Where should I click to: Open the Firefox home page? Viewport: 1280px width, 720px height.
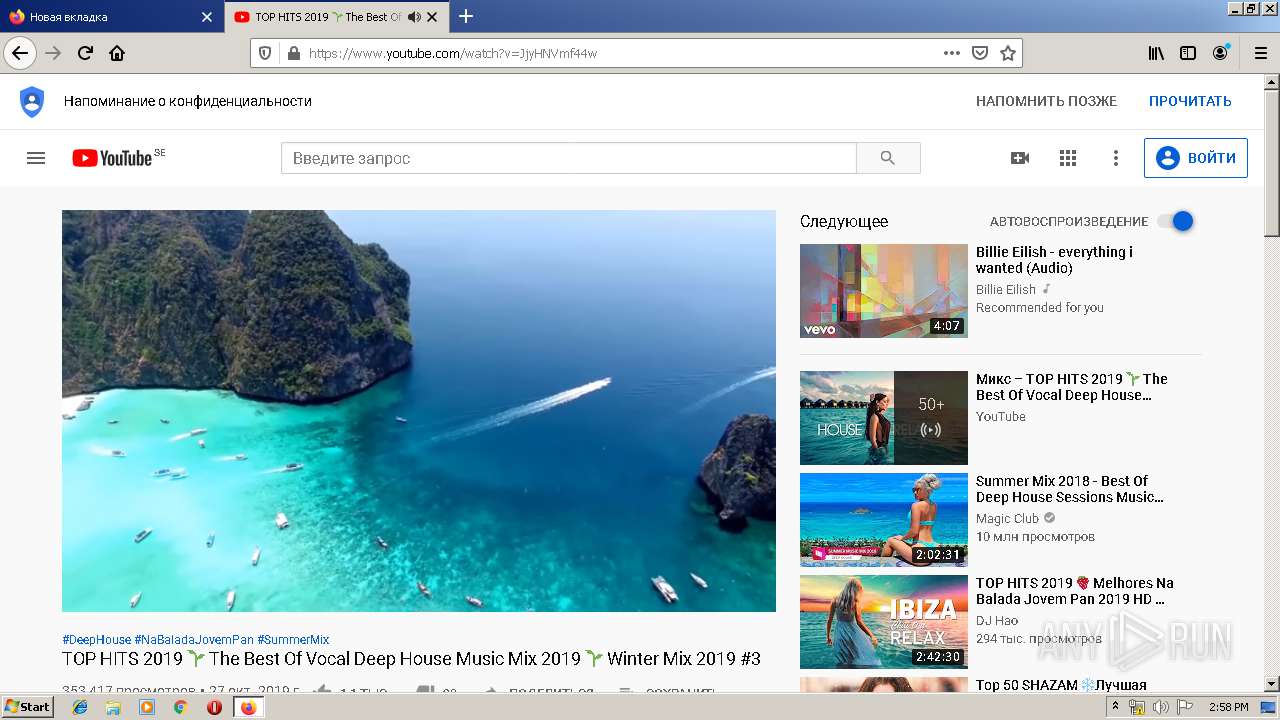tap(117, 53)
